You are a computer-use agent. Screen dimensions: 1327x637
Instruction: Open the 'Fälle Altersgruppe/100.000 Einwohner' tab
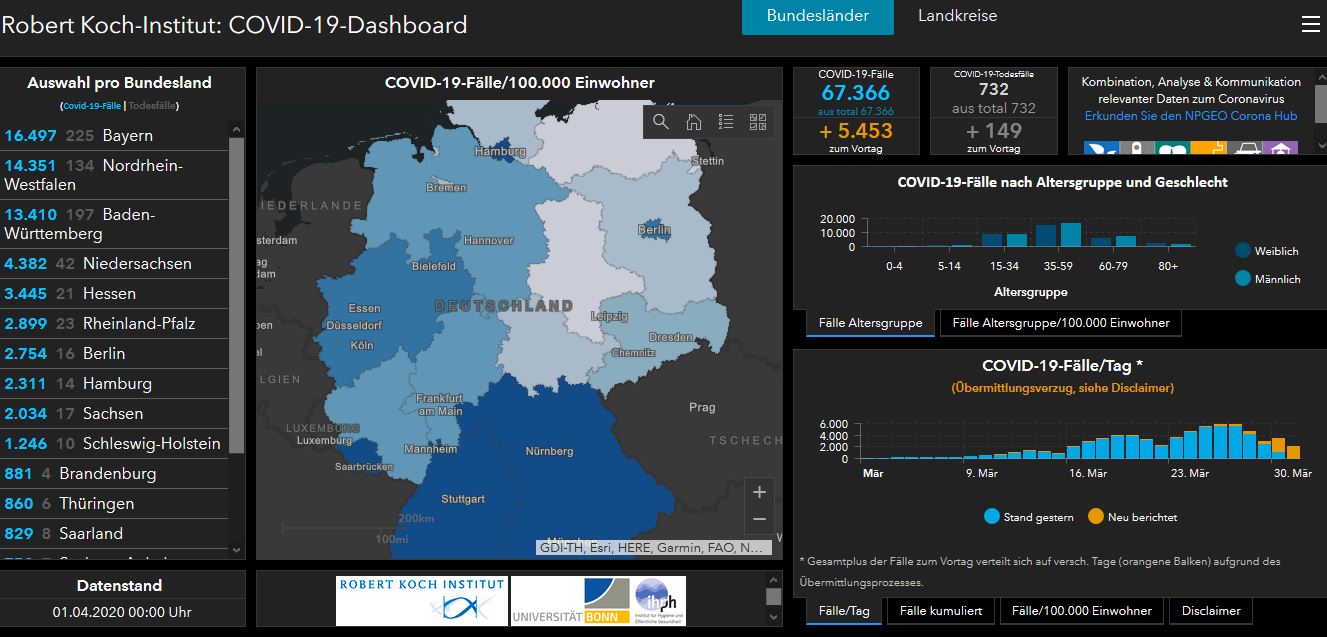[1060, 323]
